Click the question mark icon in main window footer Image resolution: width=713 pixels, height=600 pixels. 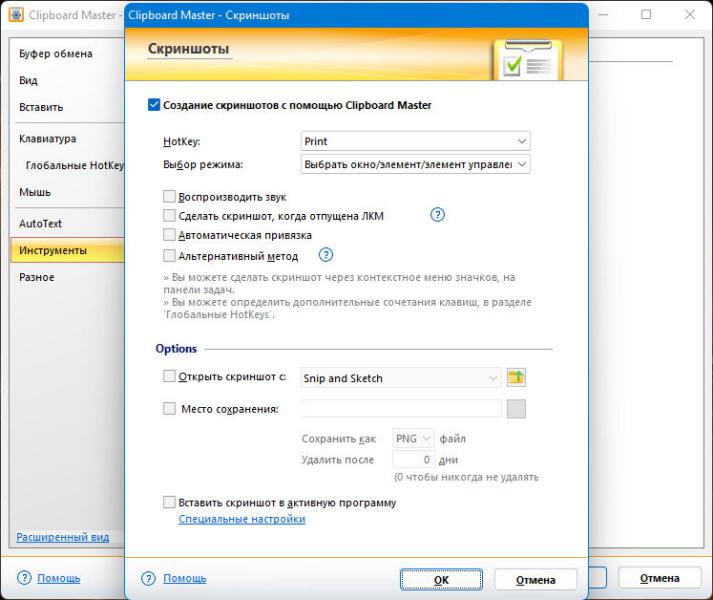[x=24, y=578]
